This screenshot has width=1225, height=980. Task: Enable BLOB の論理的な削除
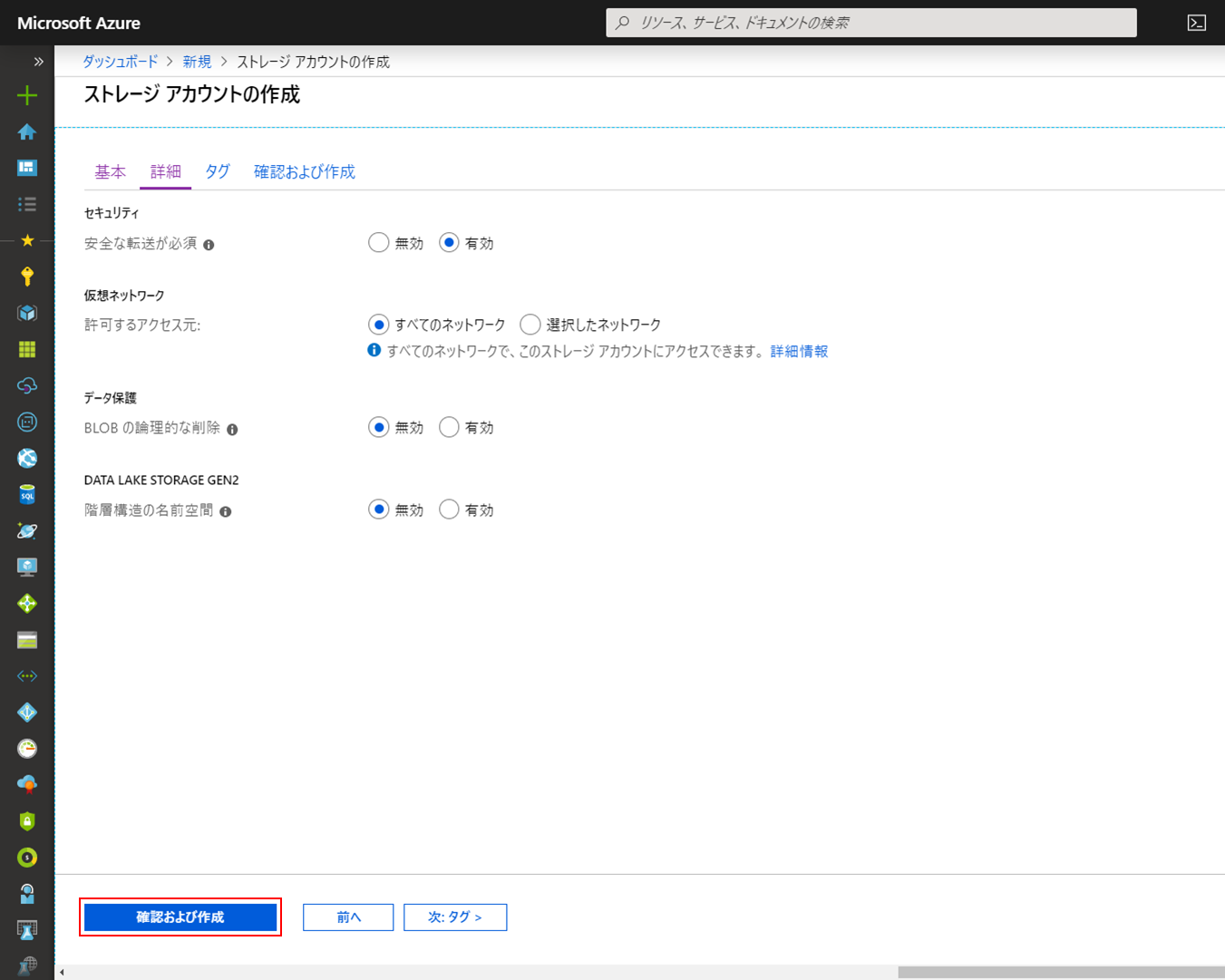(449, 427)
